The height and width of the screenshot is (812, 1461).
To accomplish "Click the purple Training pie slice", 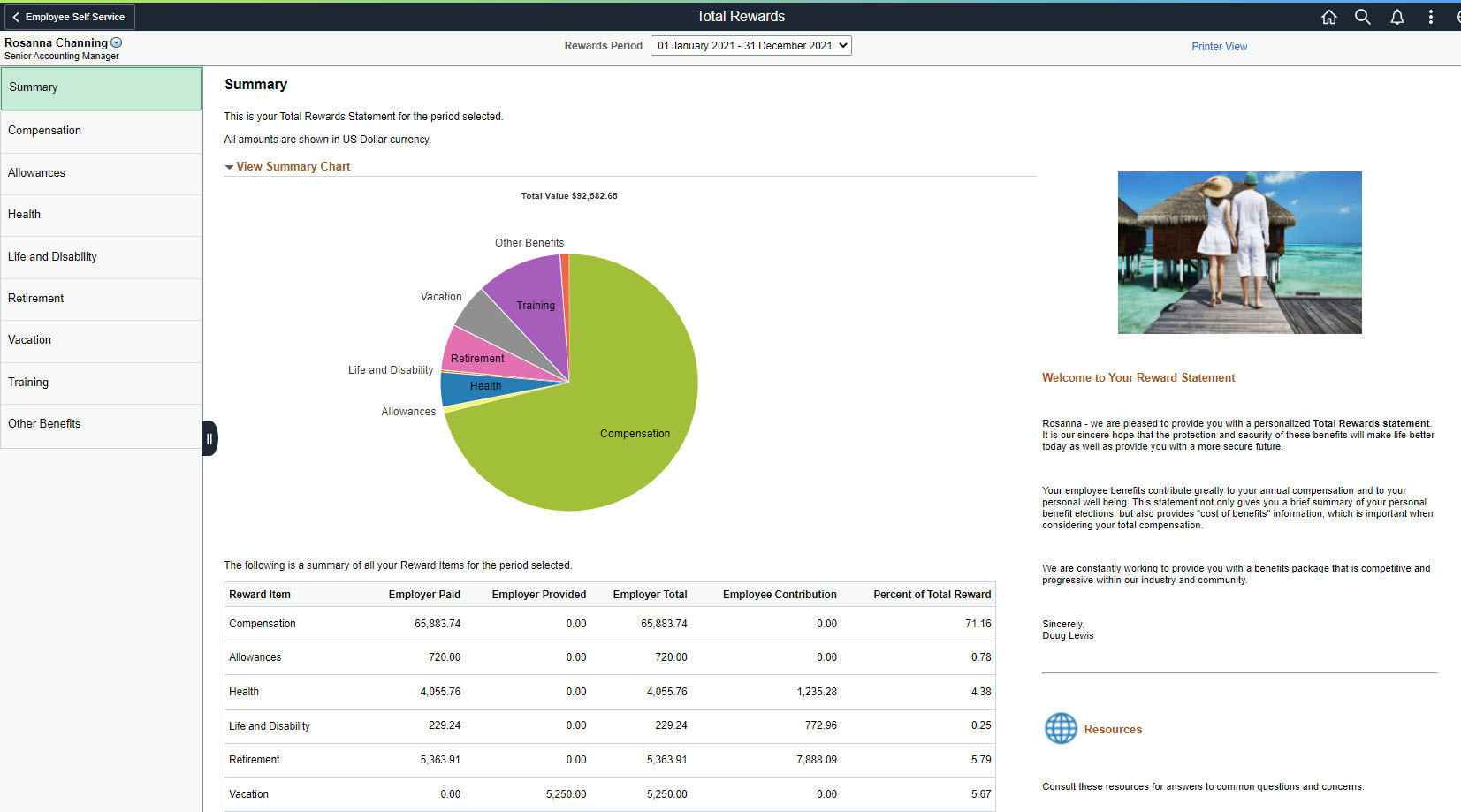I will [530, 296].
